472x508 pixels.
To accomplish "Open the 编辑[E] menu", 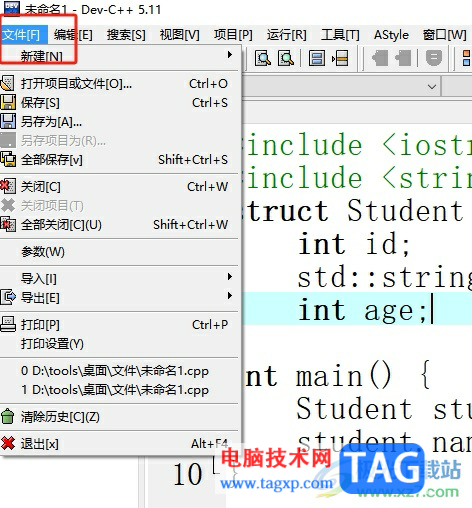I will [73, 35].
